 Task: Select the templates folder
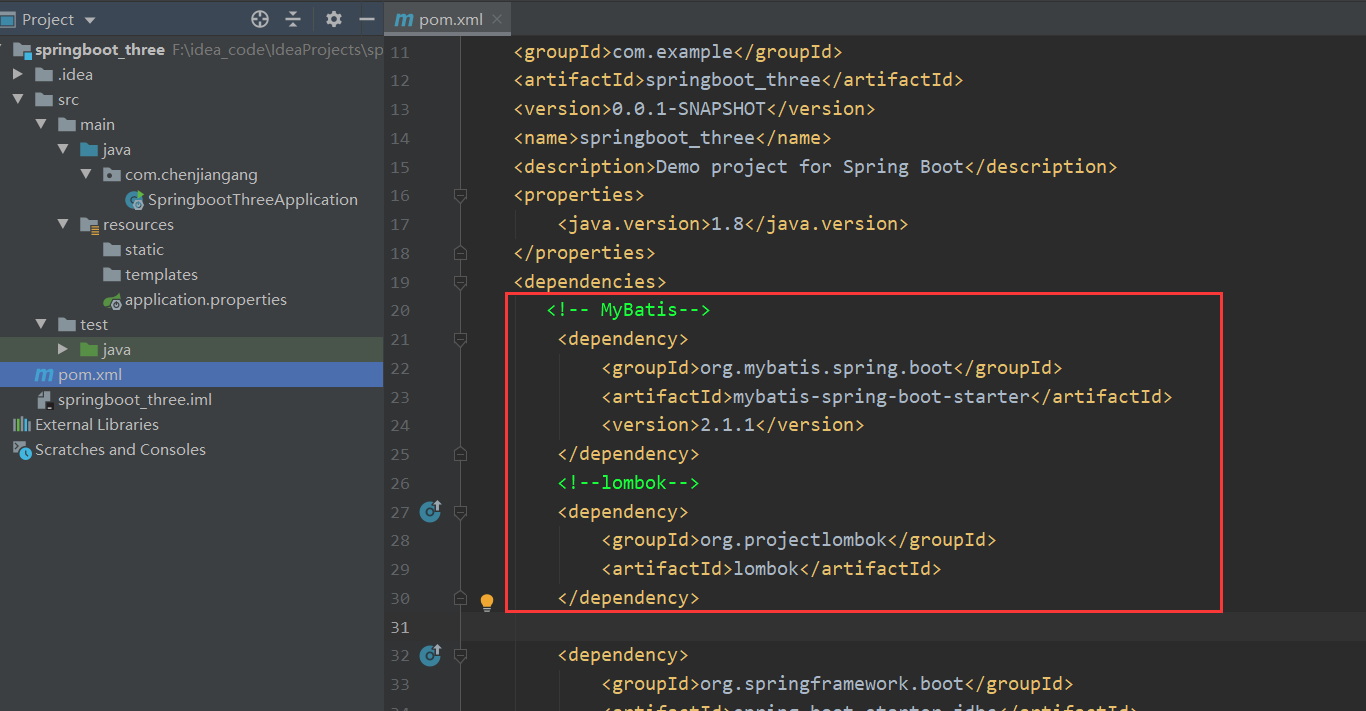161,275
